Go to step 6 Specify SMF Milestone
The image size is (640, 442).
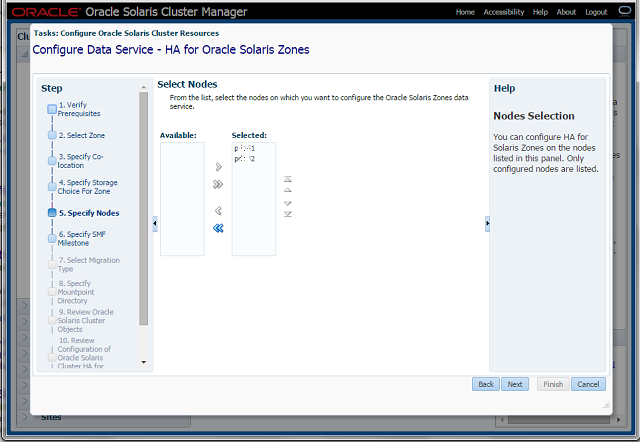point(82,238)
